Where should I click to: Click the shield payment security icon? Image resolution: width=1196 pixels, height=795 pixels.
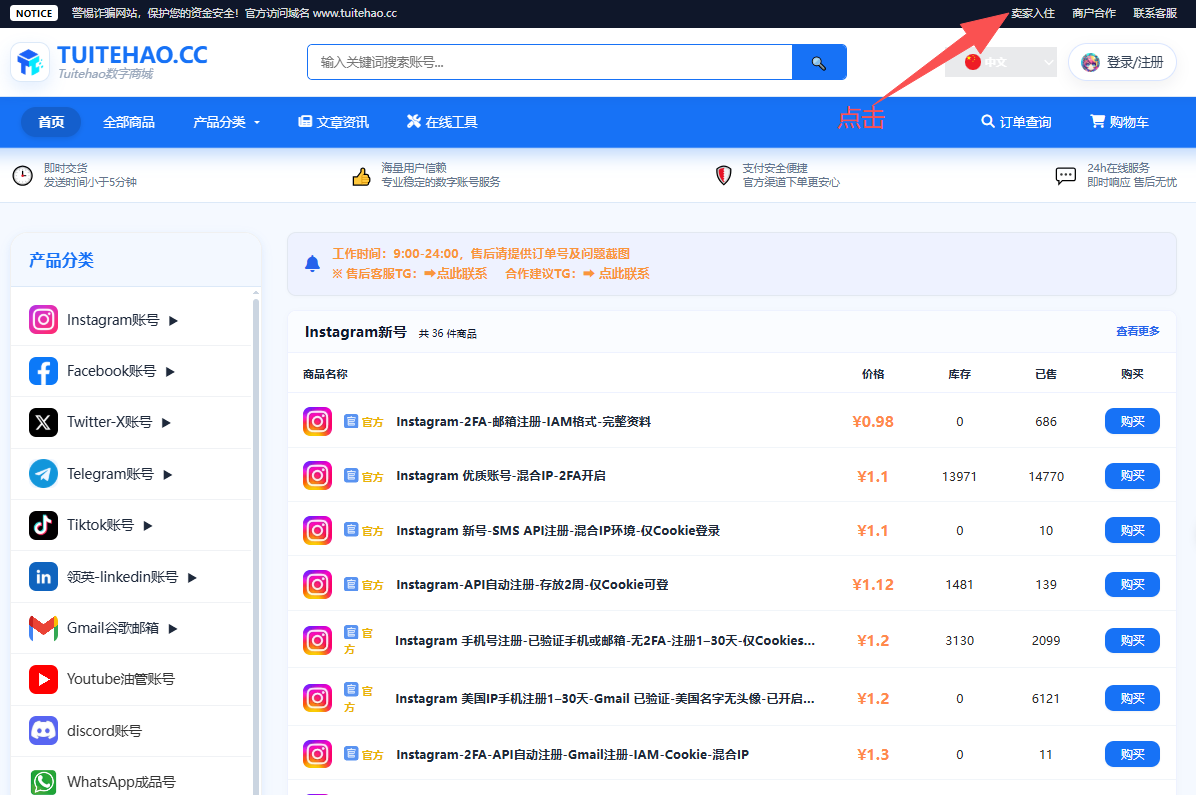[723, 175]
